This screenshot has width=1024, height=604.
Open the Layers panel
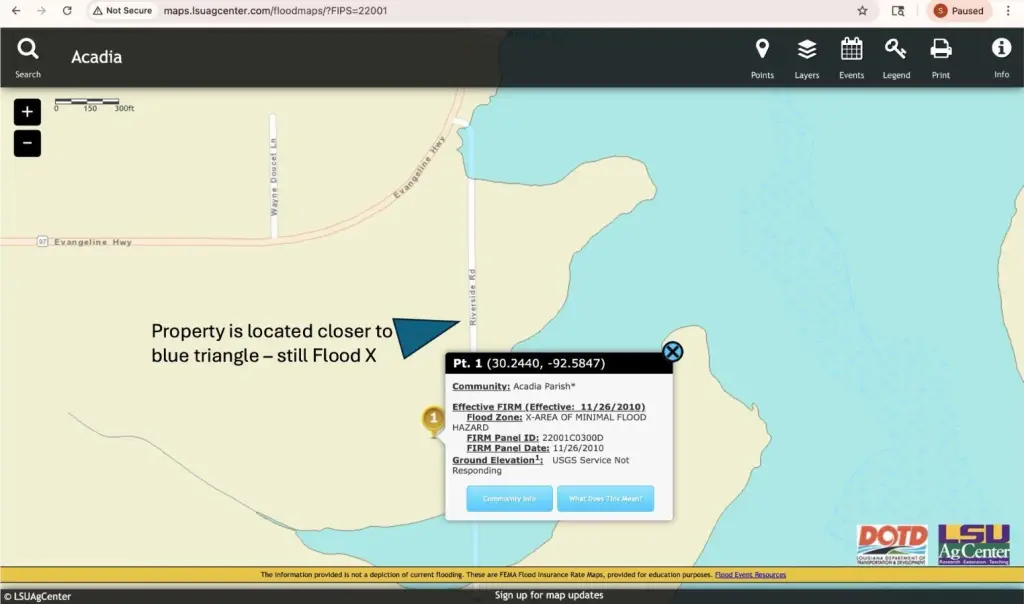(x=806, y=57)
